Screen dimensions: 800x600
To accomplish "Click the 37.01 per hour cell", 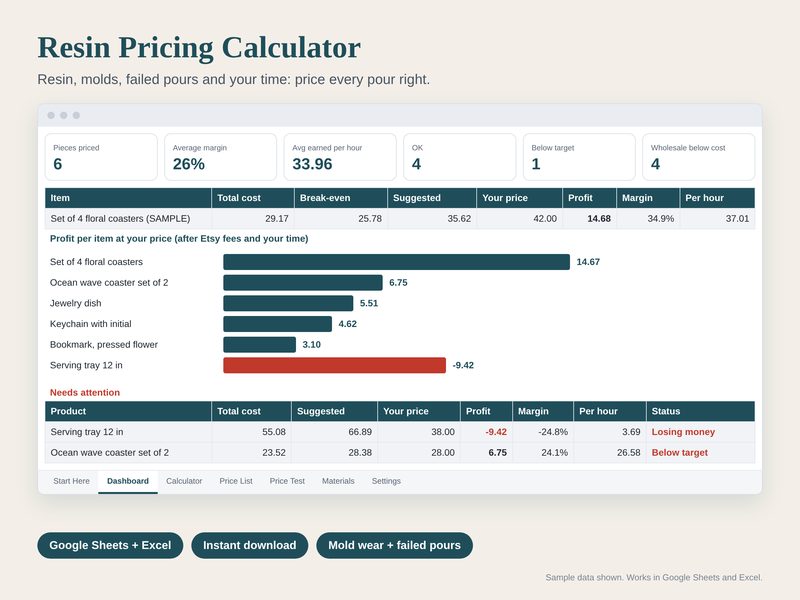I will 717,218.
